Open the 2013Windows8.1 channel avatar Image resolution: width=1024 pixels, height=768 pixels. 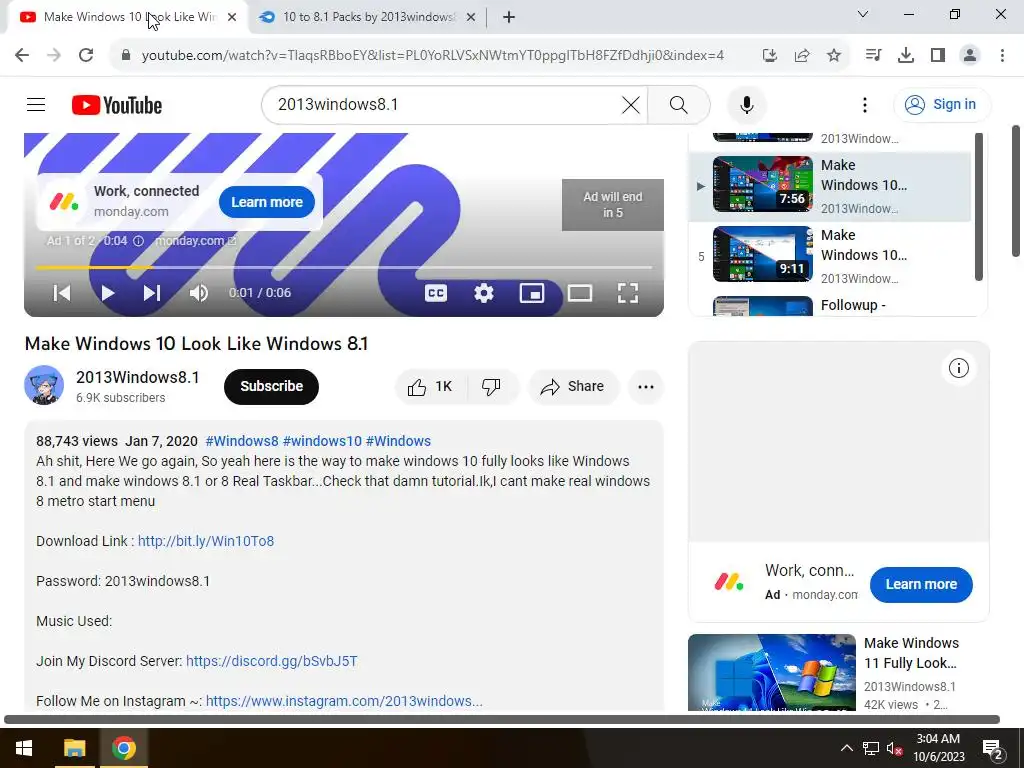click(44, 385)
